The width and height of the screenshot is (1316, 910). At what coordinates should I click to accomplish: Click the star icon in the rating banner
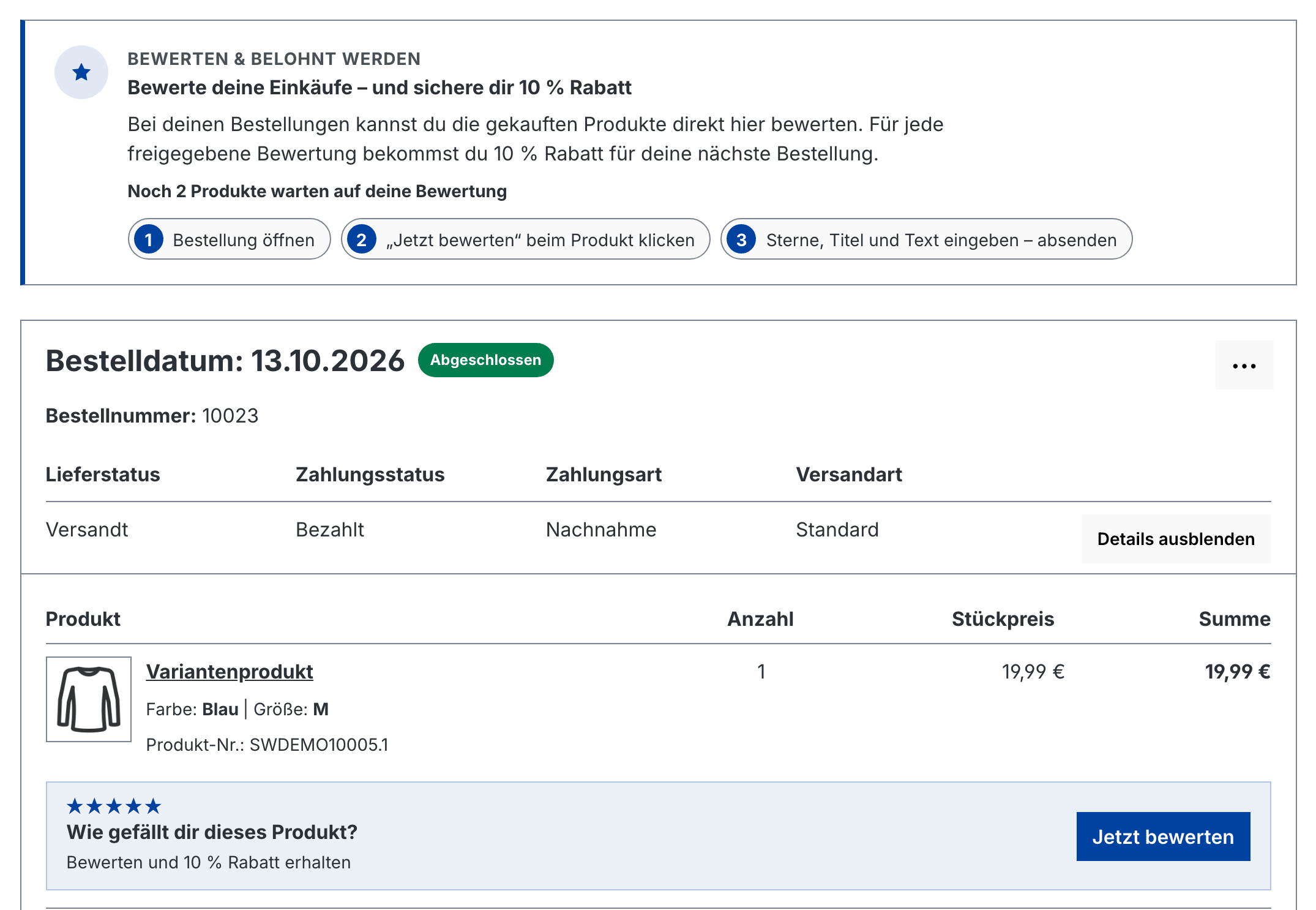pyautogui.click(x=81, y=72)
